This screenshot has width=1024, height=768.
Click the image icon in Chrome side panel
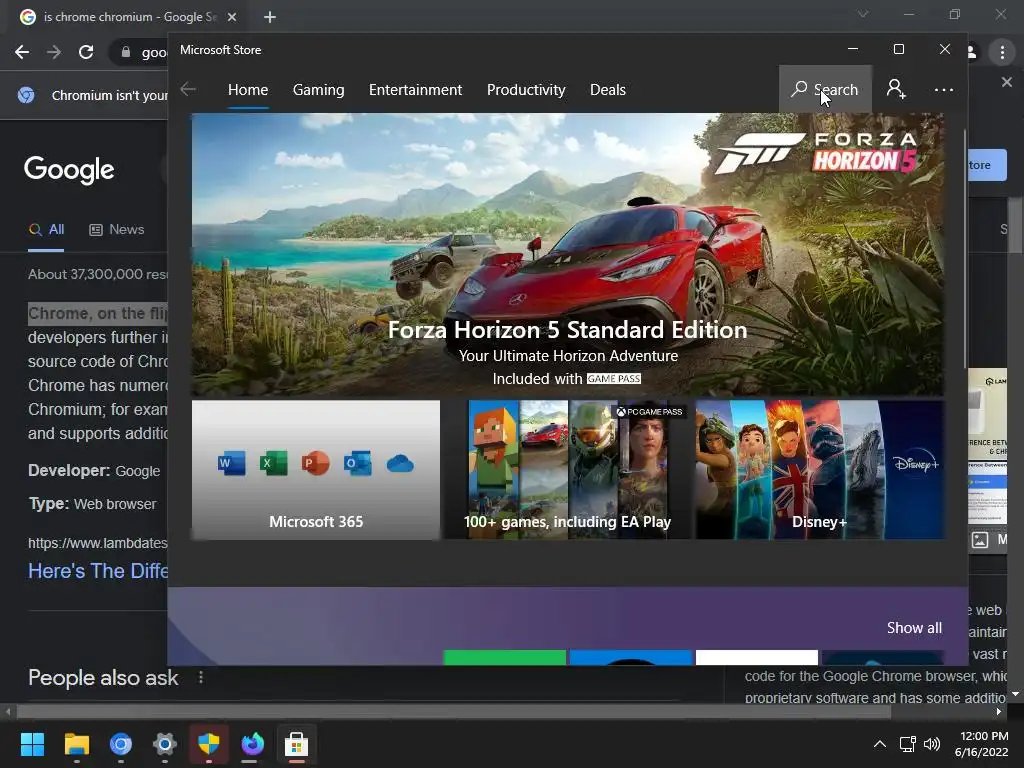[980, 540]
